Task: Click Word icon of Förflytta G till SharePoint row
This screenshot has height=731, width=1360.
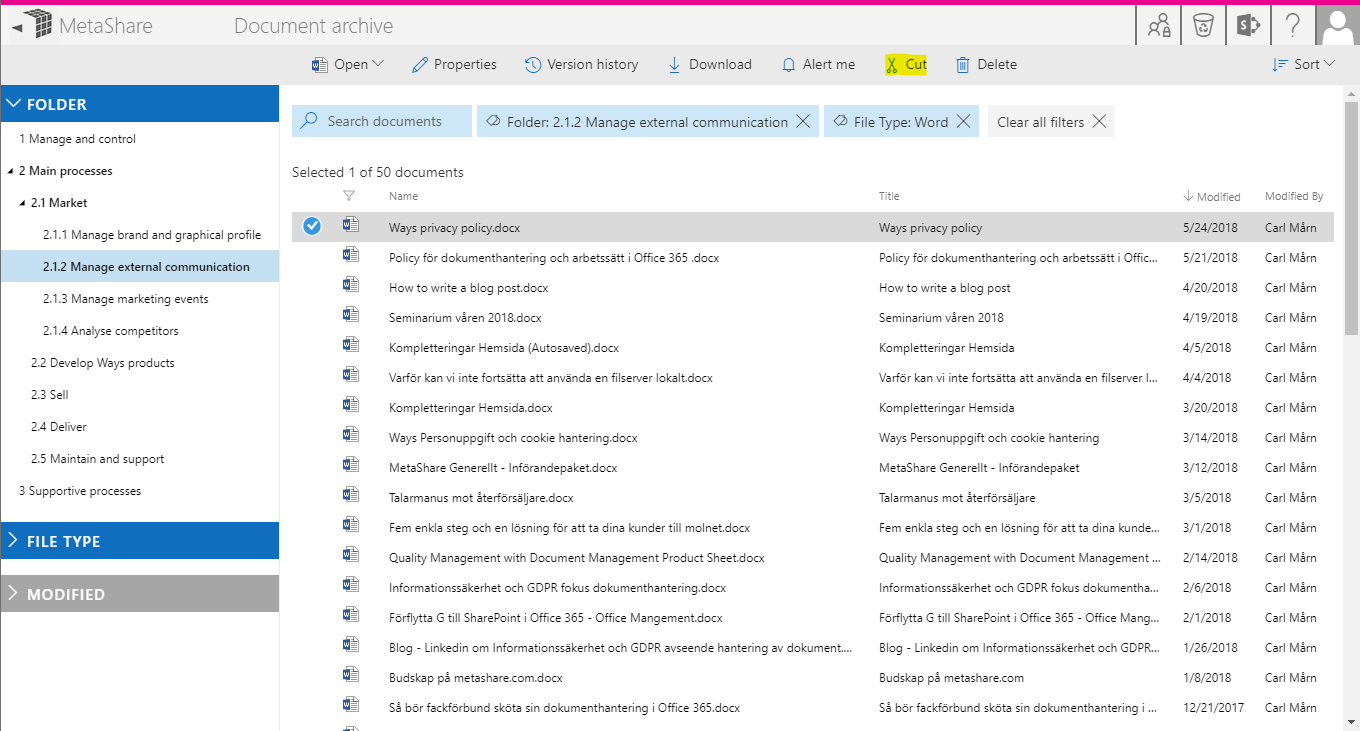Action: tap(350, 615)
